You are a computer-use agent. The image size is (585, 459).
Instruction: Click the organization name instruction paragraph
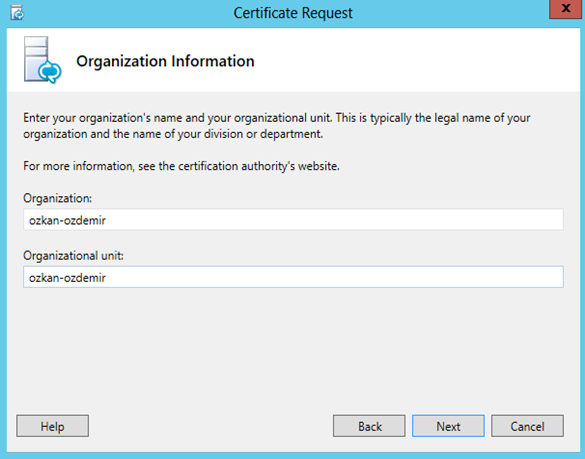click(276, 126)
